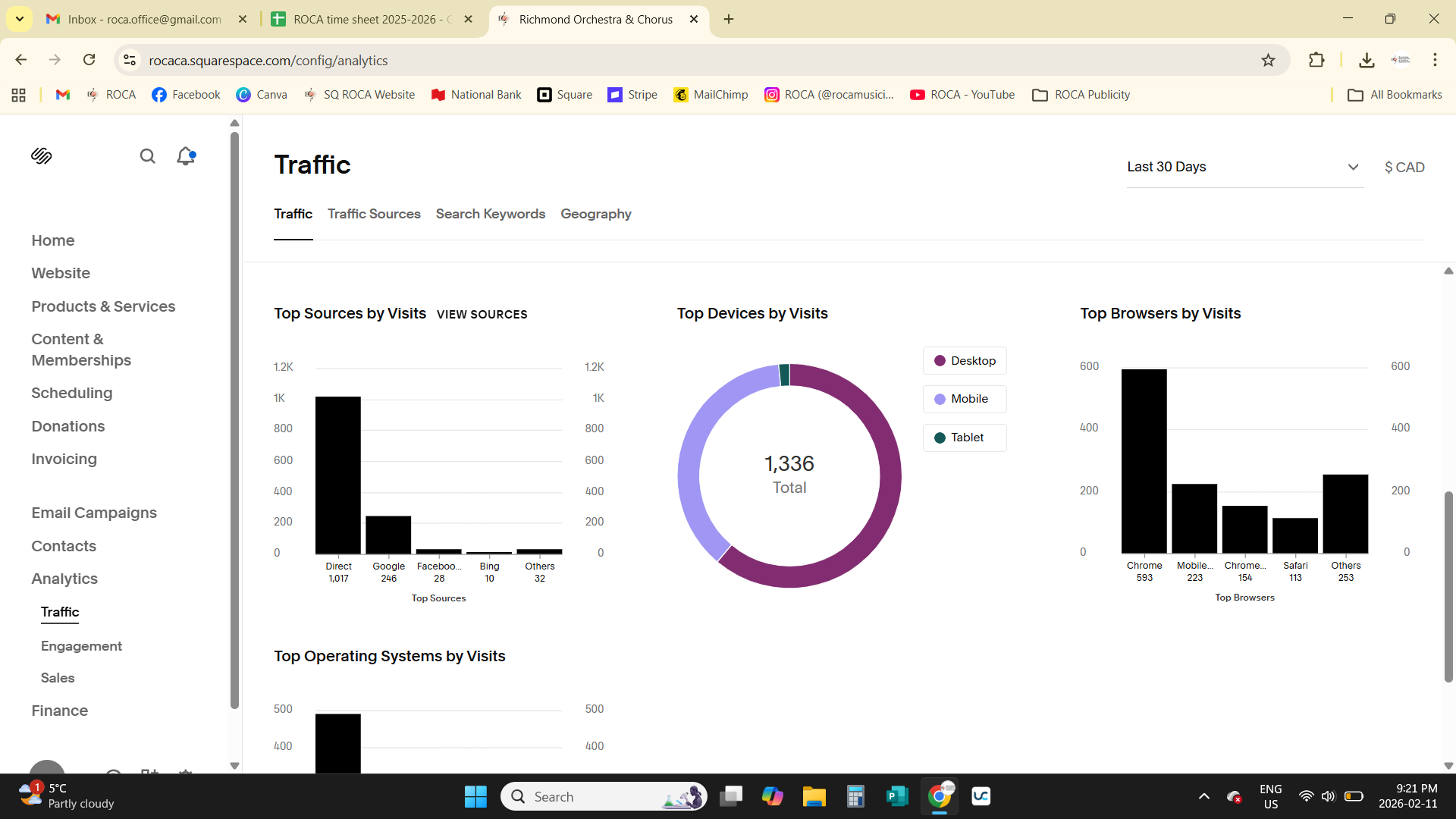Open Canva bookmark
Screen dimensions: 1456x819
pos(262,95)
